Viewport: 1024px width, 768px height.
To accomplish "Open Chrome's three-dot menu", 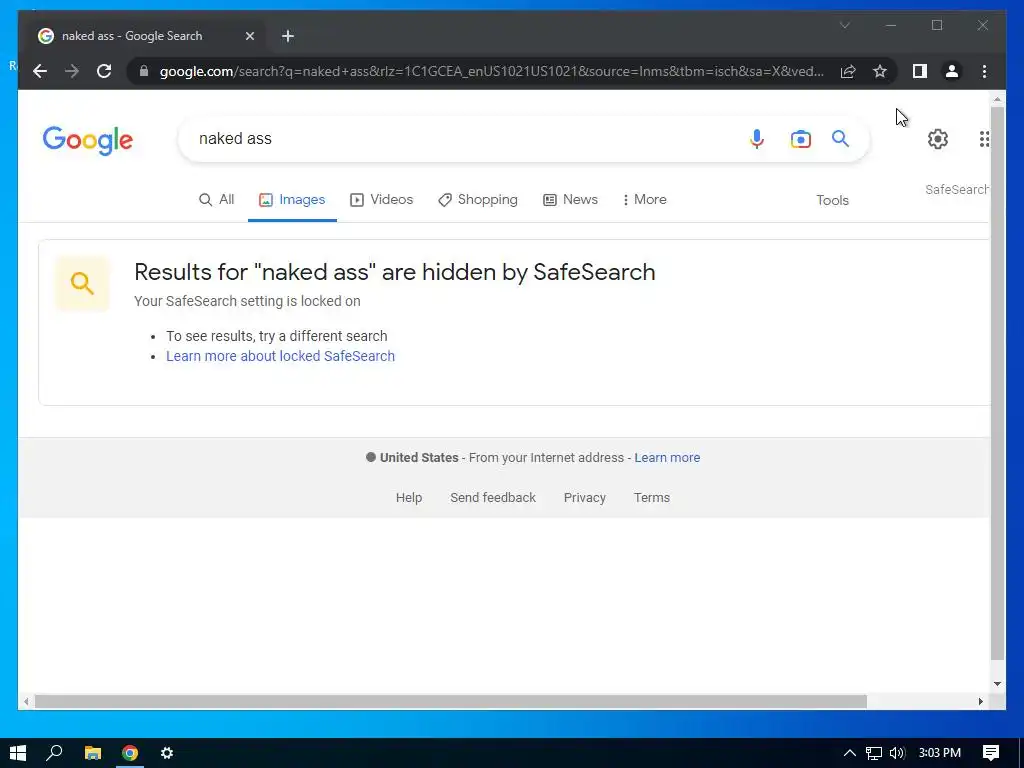I will point(984,71).
